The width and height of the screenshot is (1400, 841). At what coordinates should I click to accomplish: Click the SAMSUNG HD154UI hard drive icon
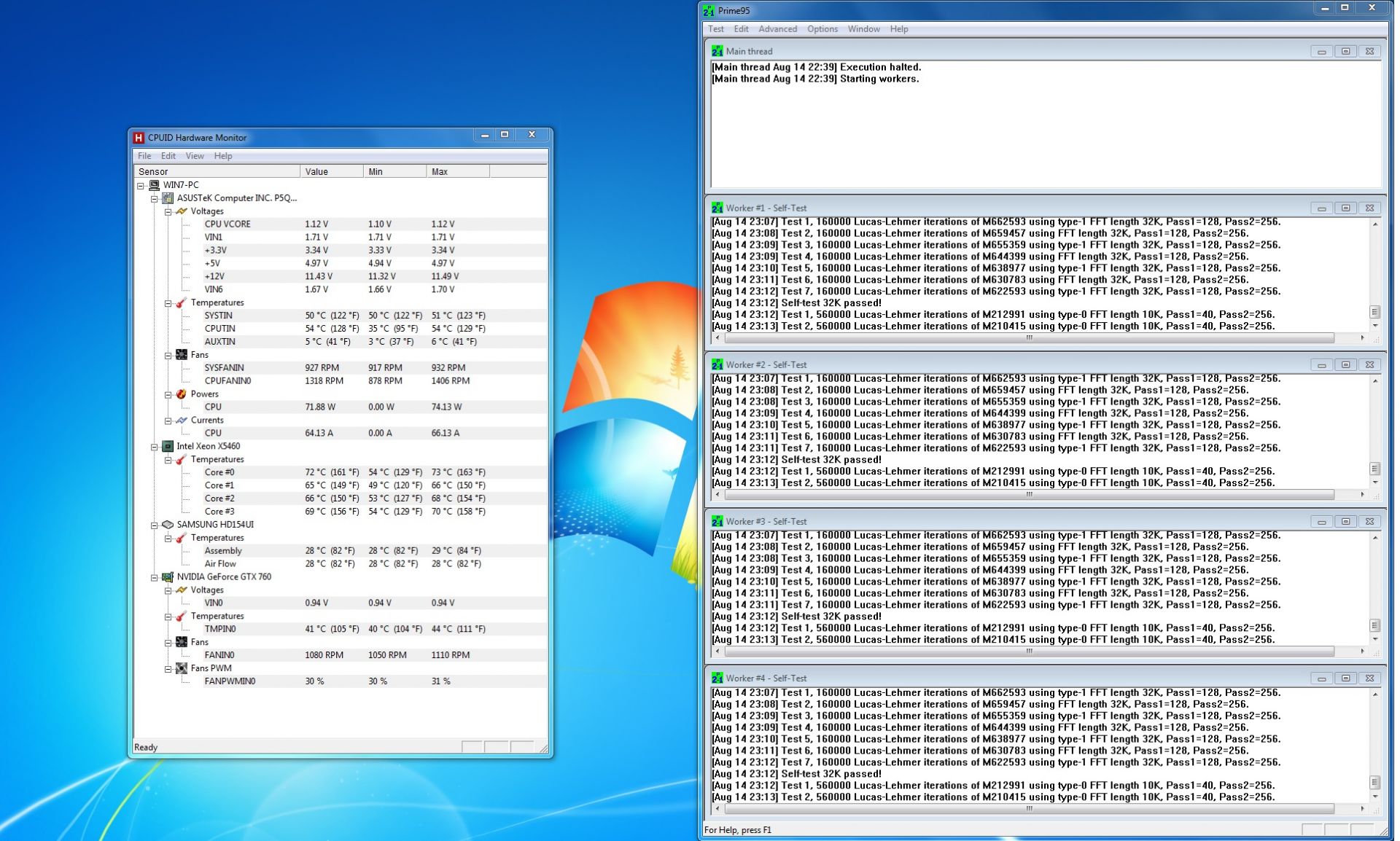(x=168, y=525)
